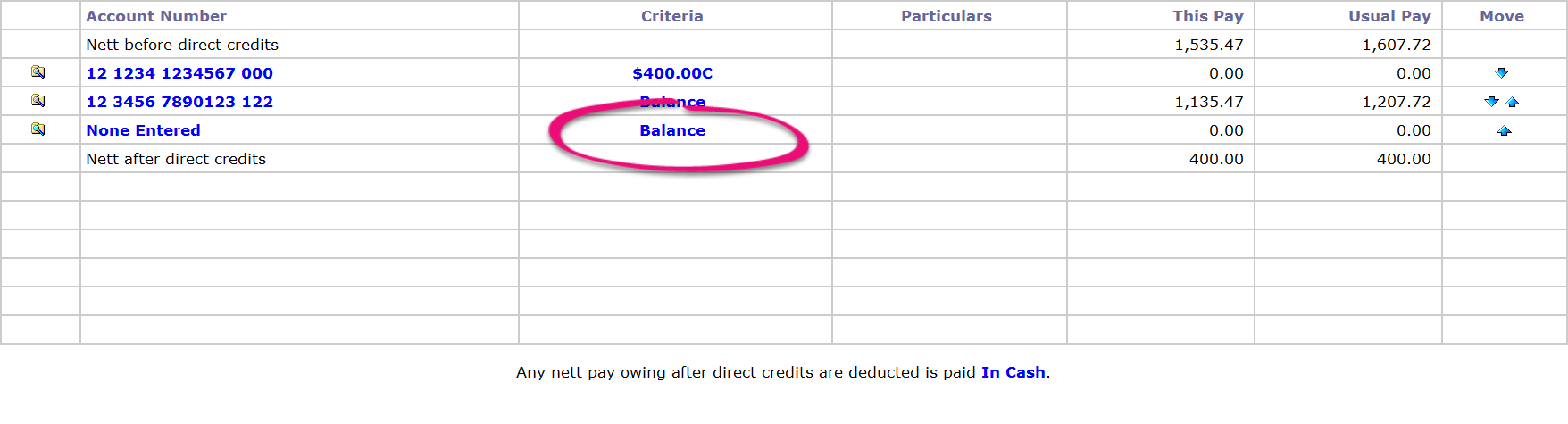The height and width of the screenshot is (424, 1568).
Task: Select the Account Number column header
Action: click(156, 16)
